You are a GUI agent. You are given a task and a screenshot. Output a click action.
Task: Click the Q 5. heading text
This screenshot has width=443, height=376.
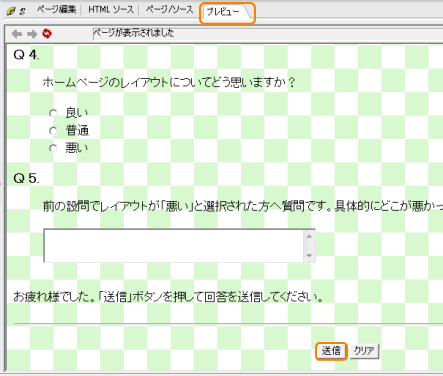click(26, 178)
